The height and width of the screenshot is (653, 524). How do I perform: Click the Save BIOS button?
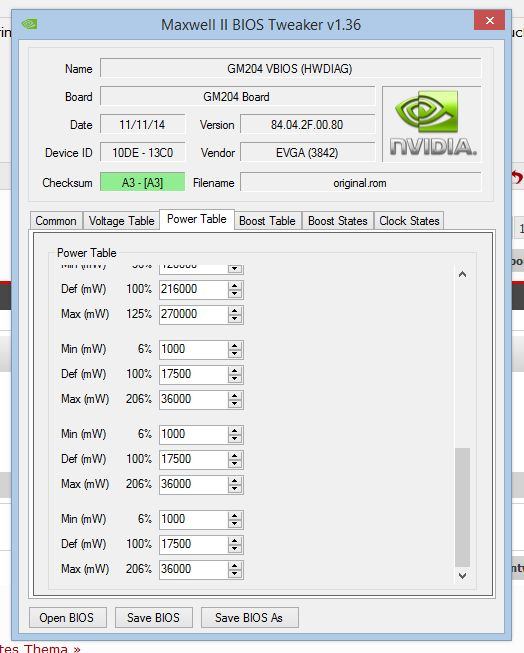pyautogui.click(x=154, y=618)
